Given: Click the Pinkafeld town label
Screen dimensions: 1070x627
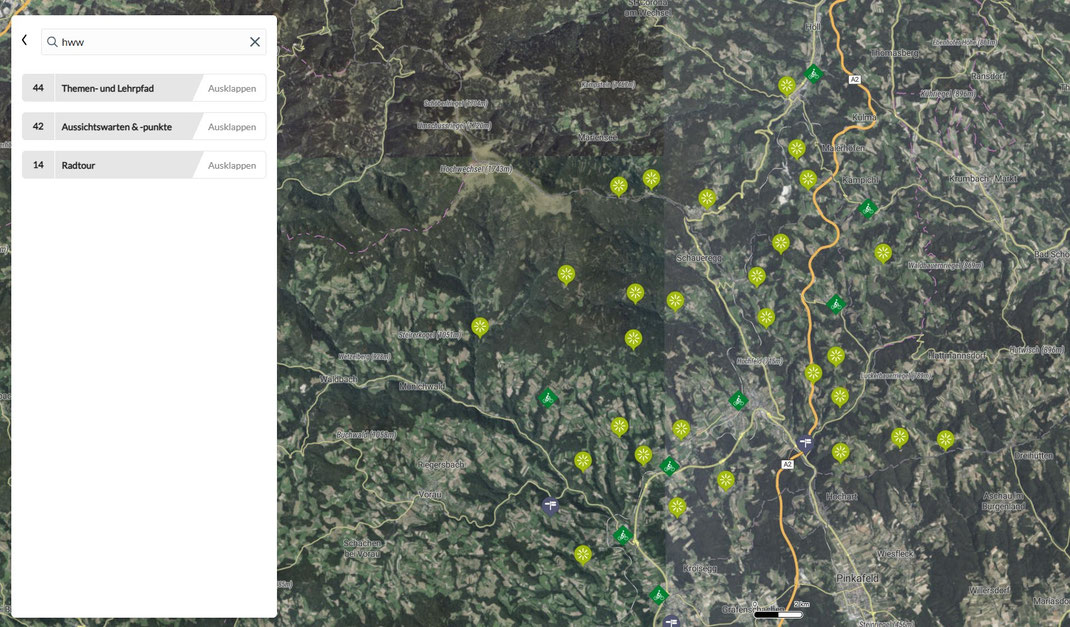Looking at the screenshot, I should coord(858,579).
